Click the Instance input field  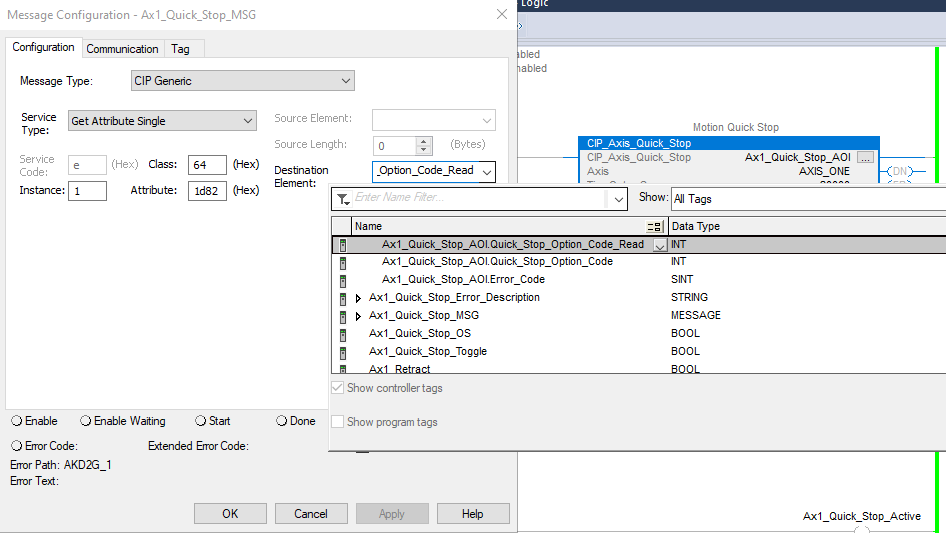pos(87,191)
